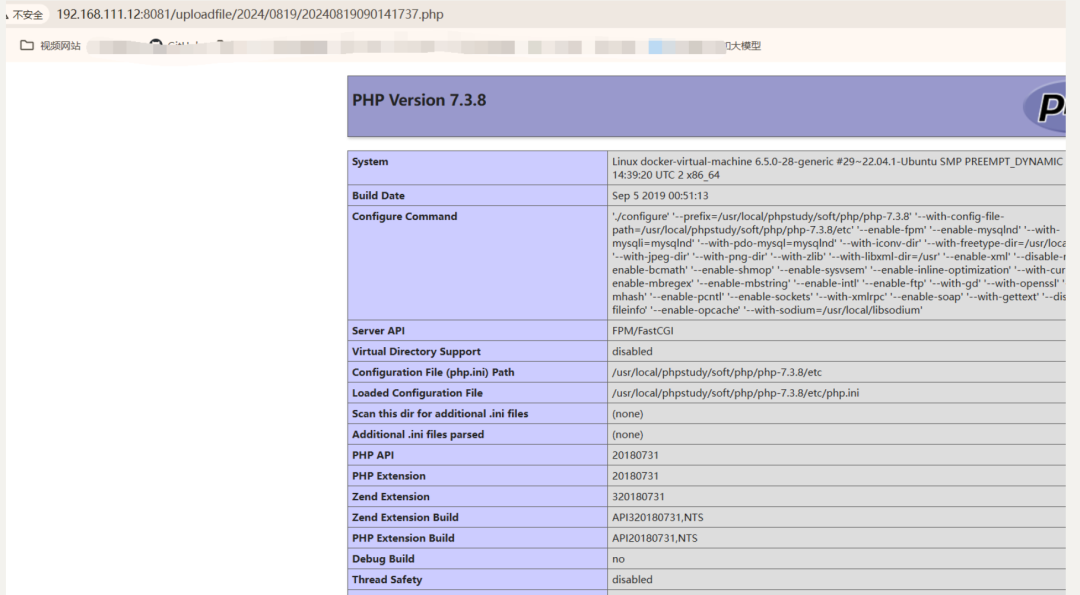Click the Linux docker-virtual-machine system value
Screen dimensions: 1080x595
837,168
